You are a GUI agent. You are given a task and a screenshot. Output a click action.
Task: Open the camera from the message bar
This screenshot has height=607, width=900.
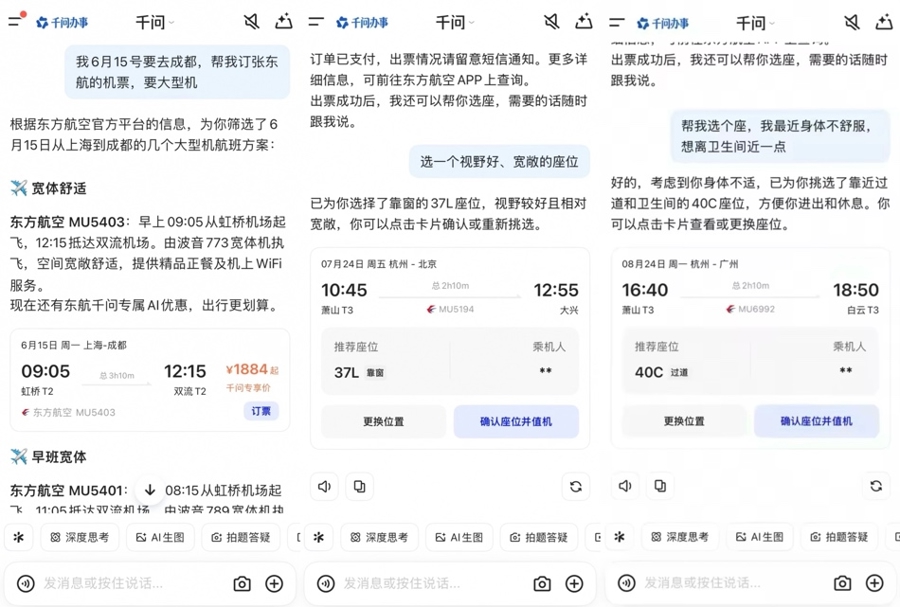pyautogui.click(x=242, y=583)
